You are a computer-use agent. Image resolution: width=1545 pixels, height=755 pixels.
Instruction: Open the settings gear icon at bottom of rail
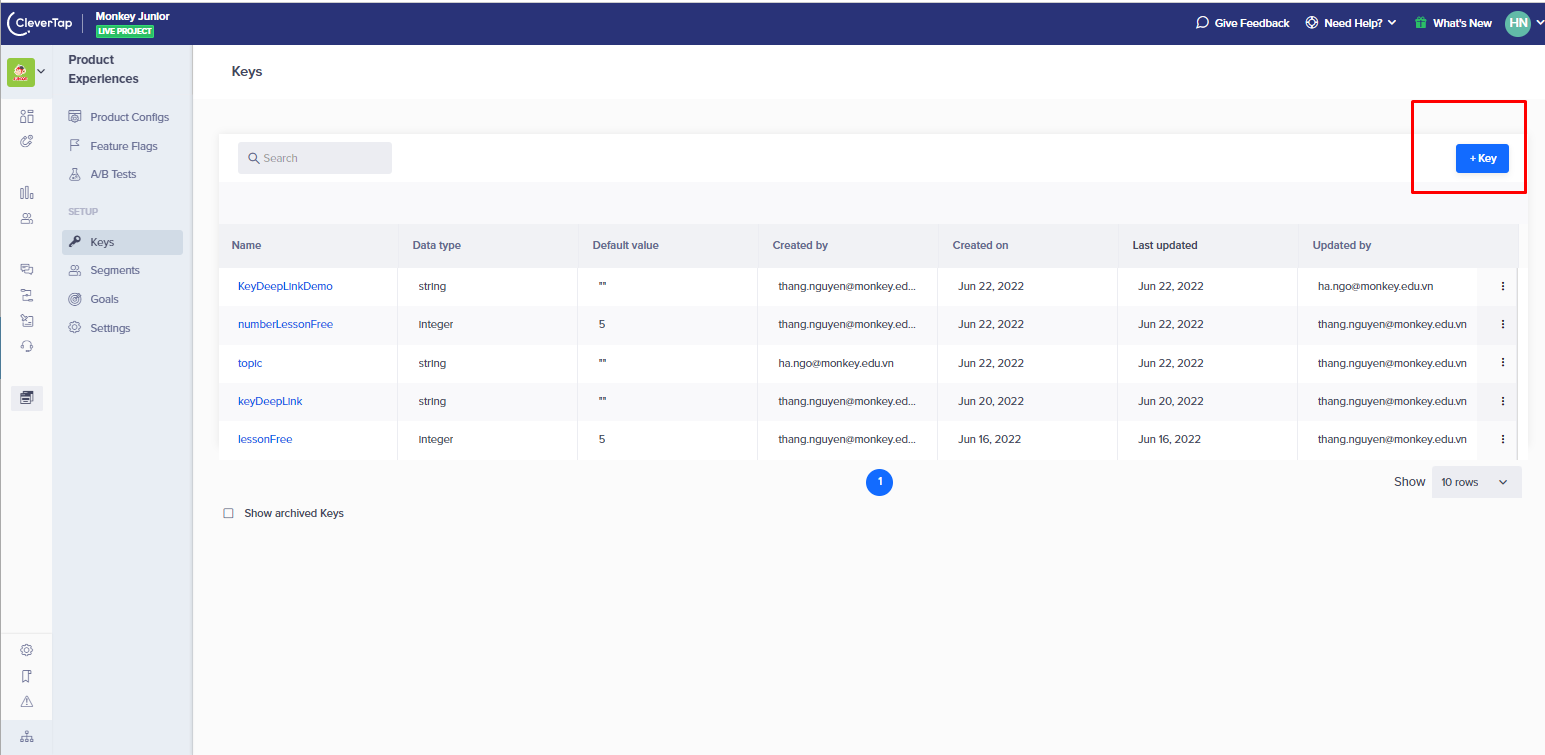click(x=27, y=650)
